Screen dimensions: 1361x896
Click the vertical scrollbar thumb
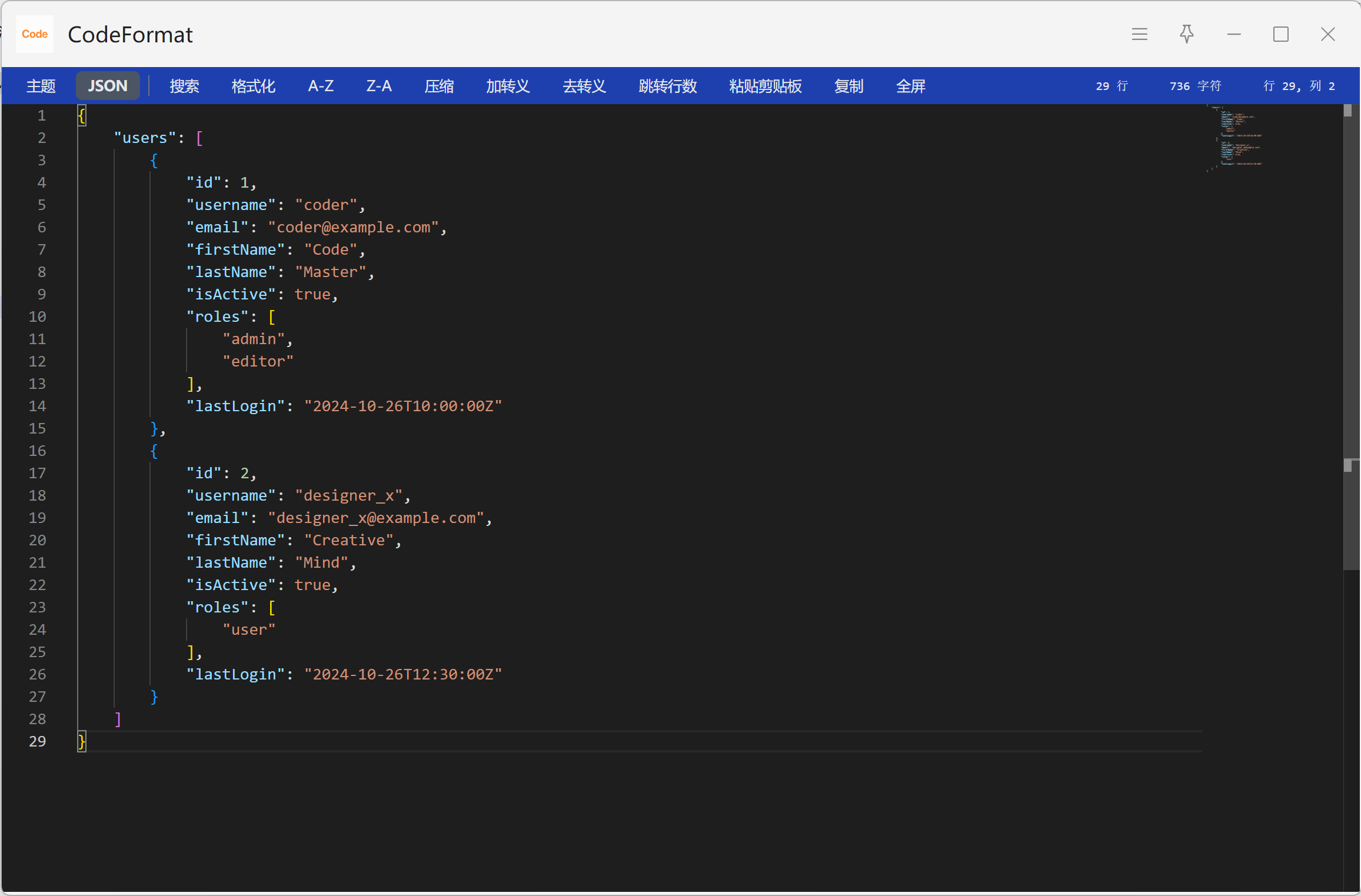pyautogui.click(x=1352, y=337)
